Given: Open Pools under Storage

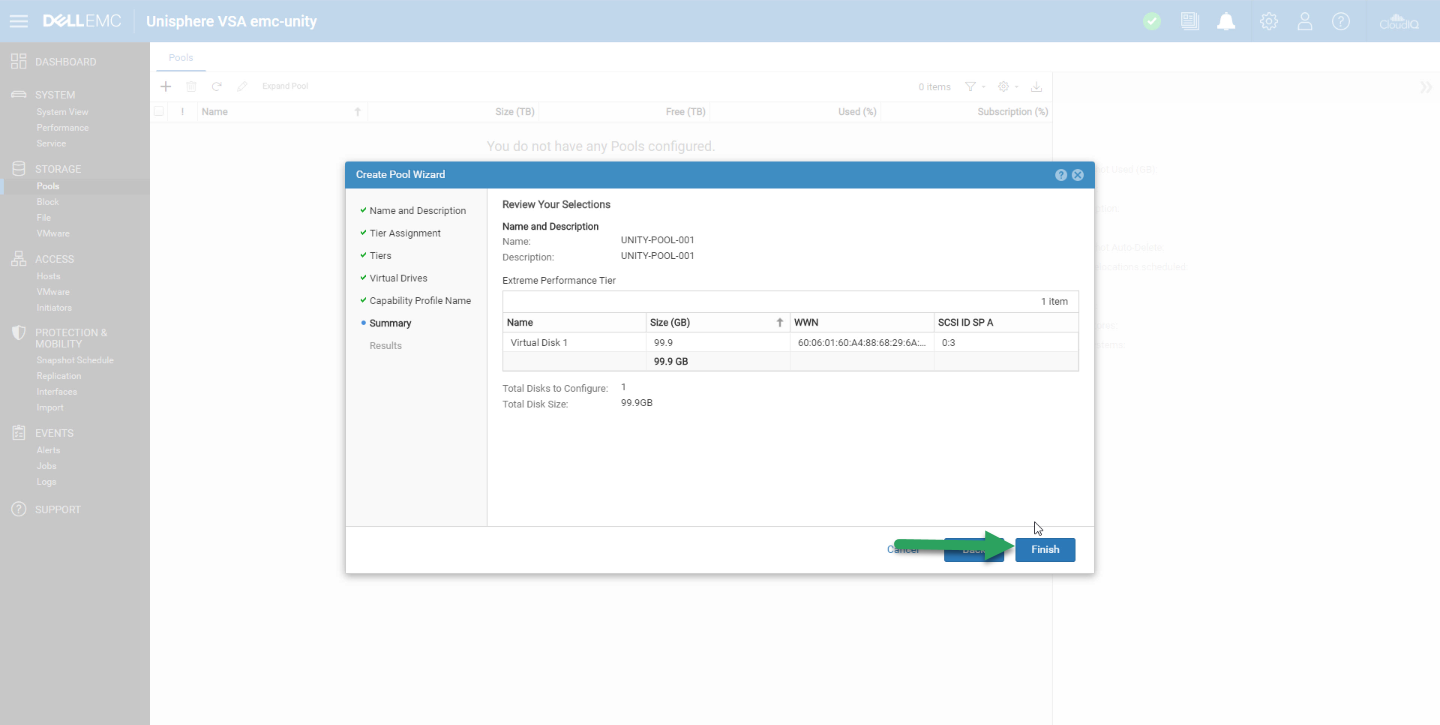Looking at the screenshot, I should pos(48,186).
